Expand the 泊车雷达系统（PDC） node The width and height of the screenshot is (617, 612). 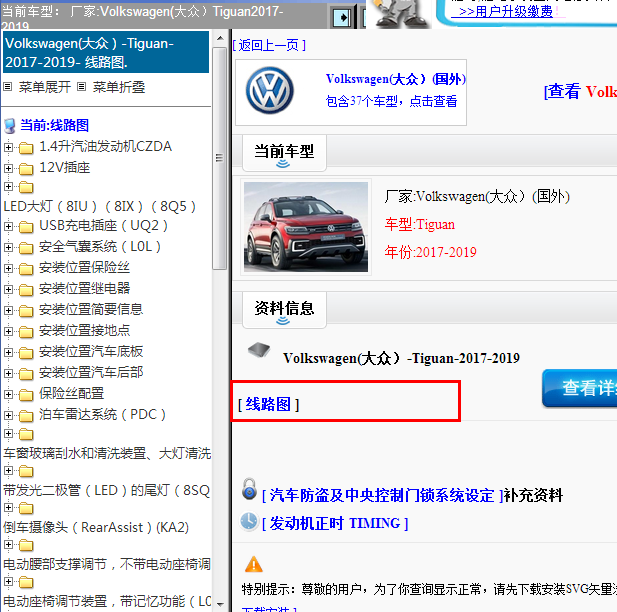click(8, 415)
